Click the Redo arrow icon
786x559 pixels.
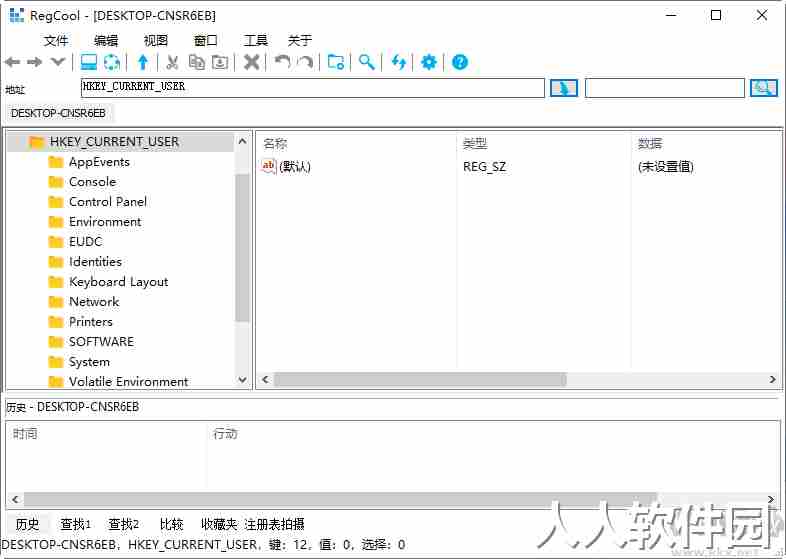305,62
